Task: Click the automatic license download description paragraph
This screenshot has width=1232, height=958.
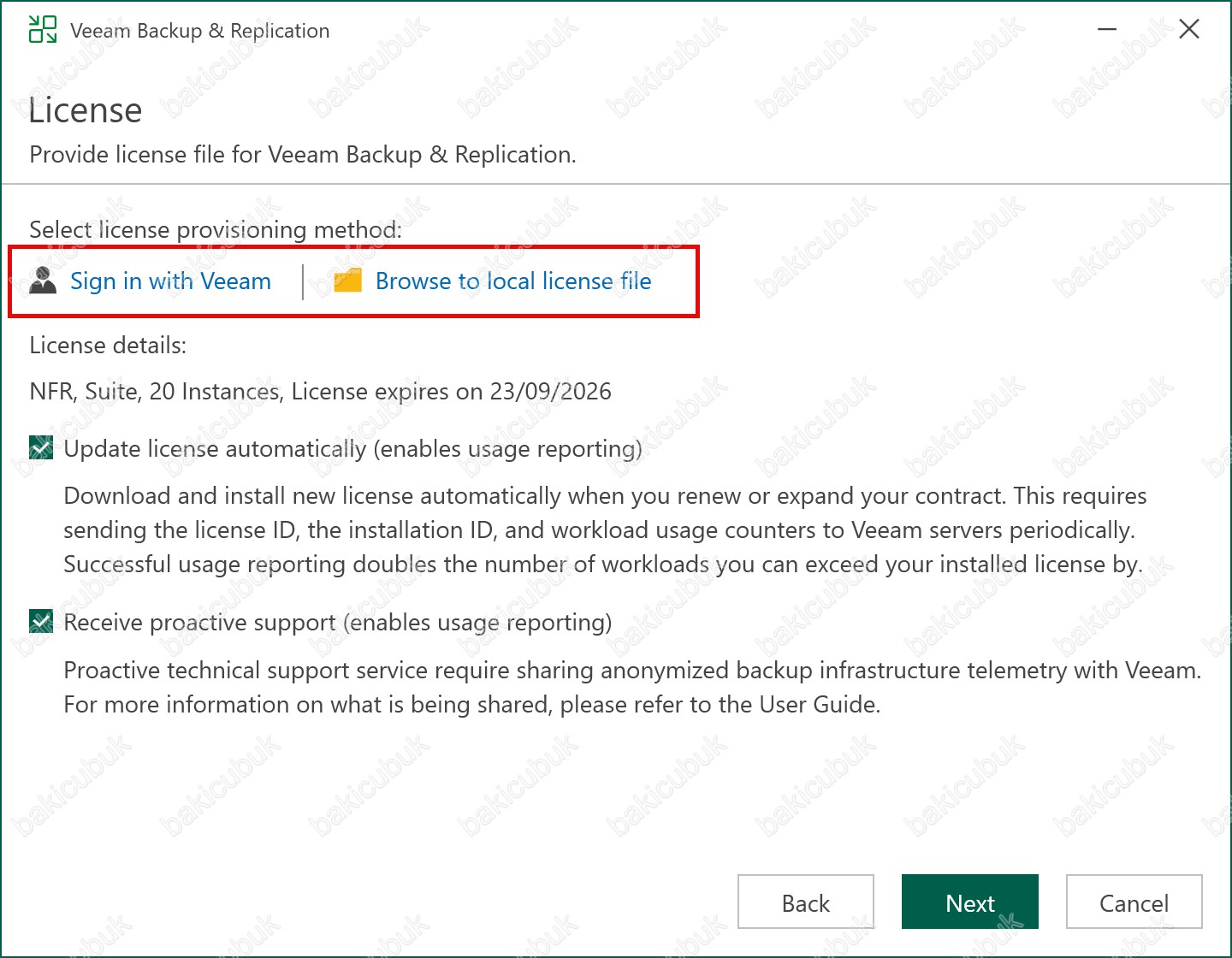Action: click(604, 530)
